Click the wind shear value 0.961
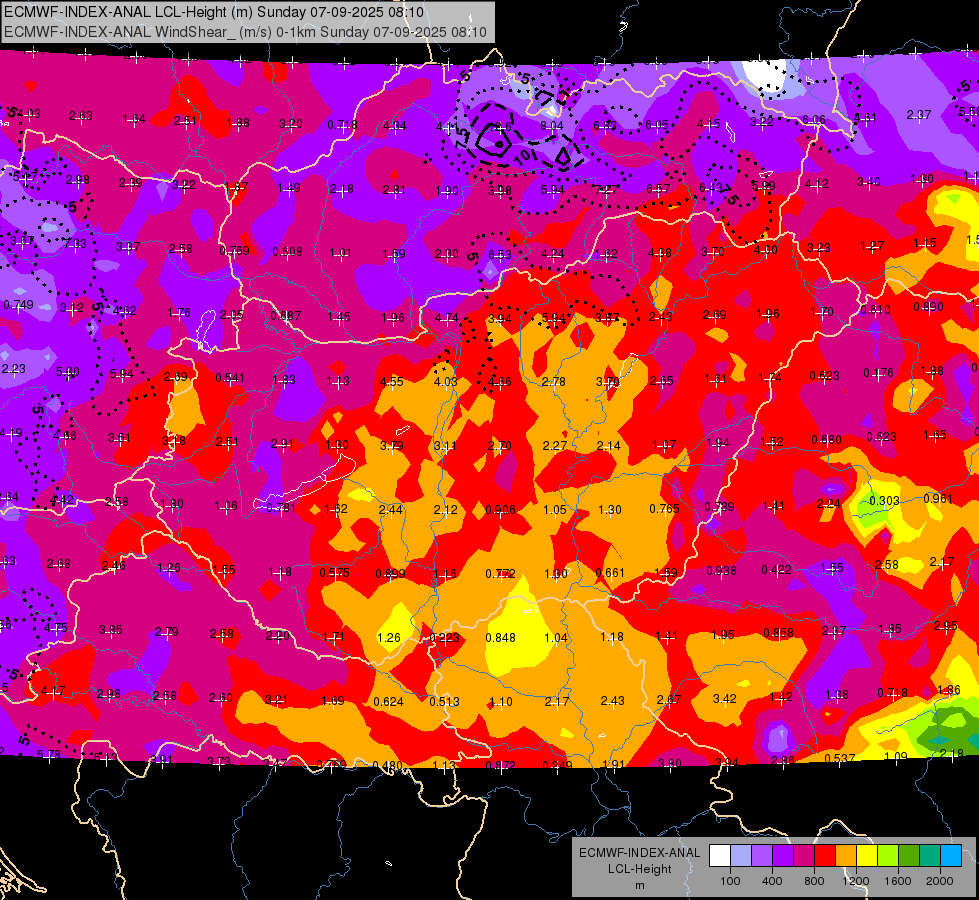This screenshot has width=979, height=900. tap(938, 498)
